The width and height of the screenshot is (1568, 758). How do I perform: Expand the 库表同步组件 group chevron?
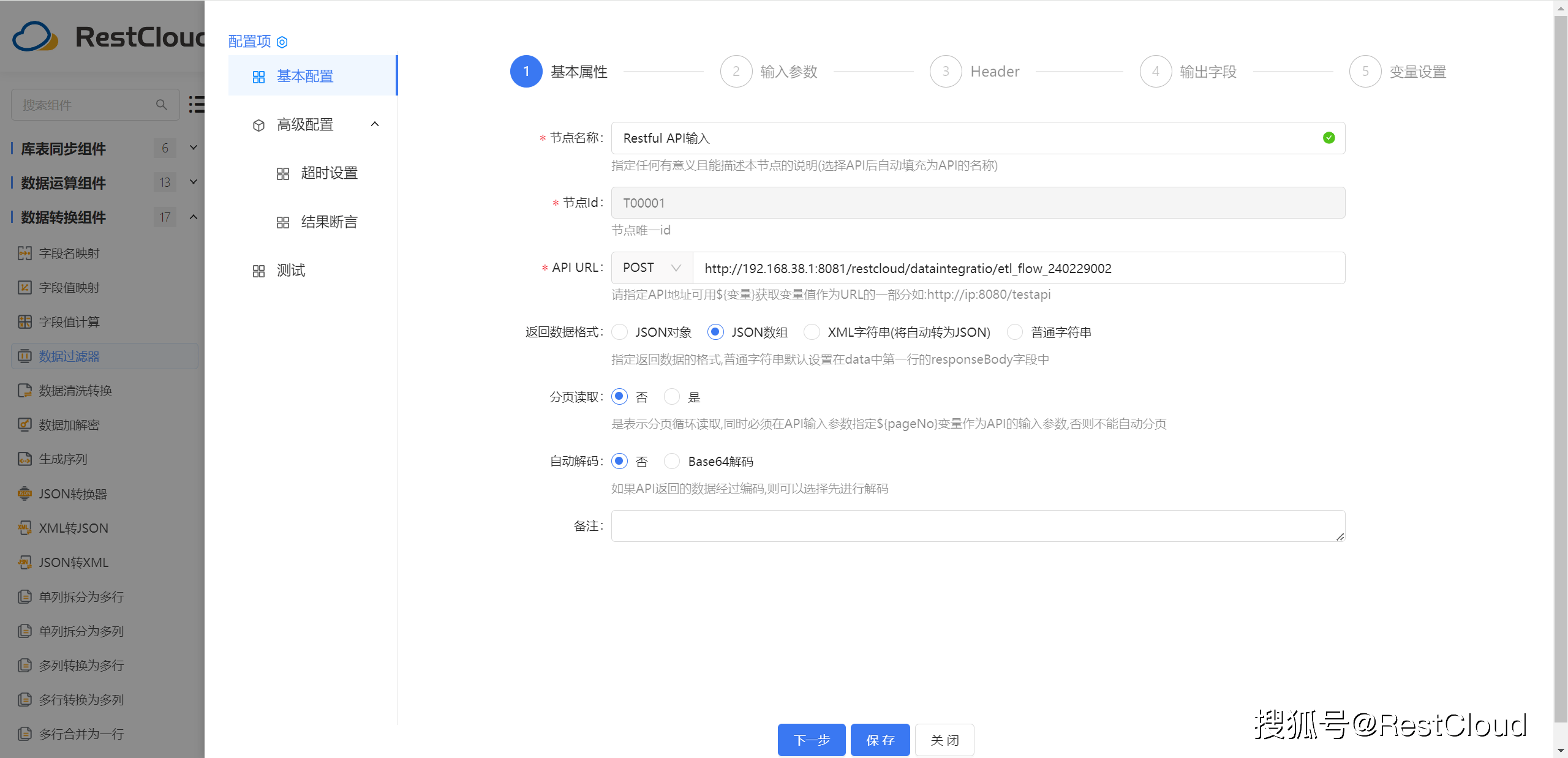pyautogui.click(x=194, y=148)
